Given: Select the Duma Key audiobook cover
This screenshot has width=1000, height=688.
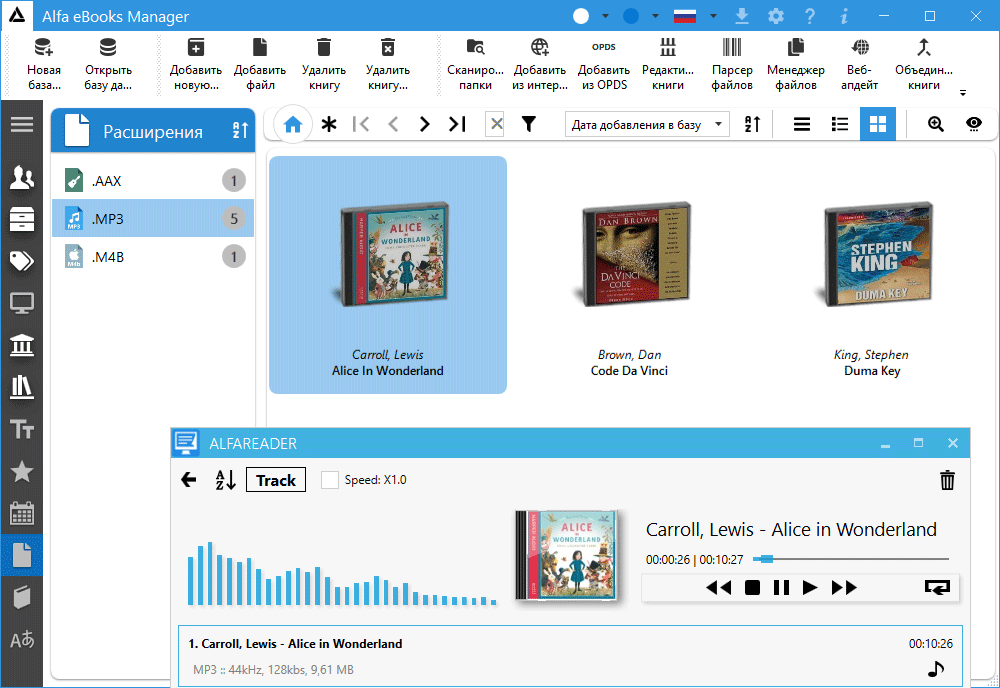Looking at the screenshot, I should coord(870,254).
